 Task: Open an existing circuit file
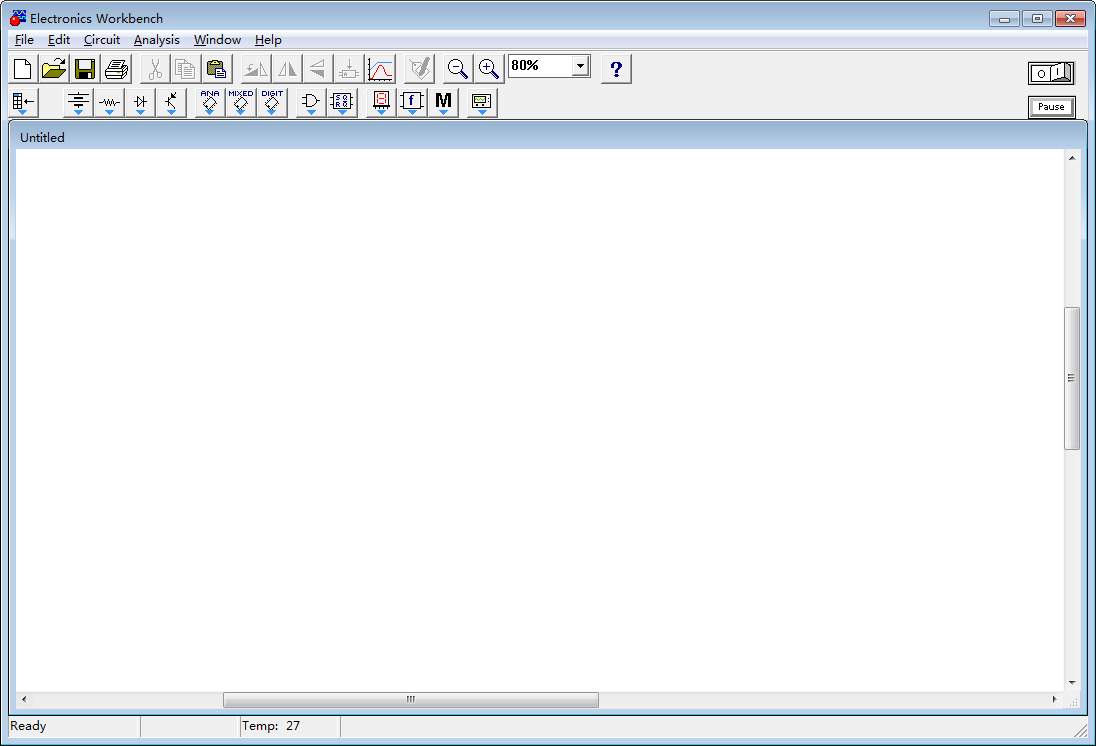54,69
